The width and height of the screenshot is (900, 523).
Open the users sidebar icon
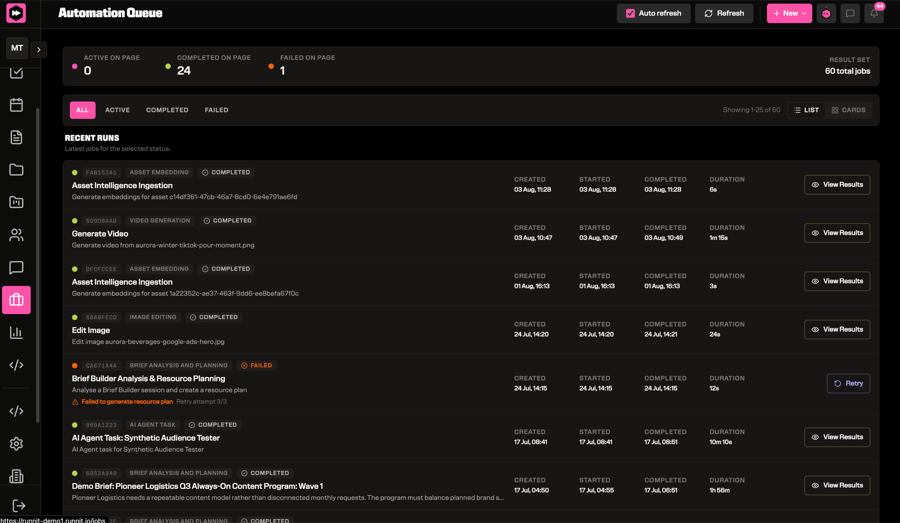16,235
